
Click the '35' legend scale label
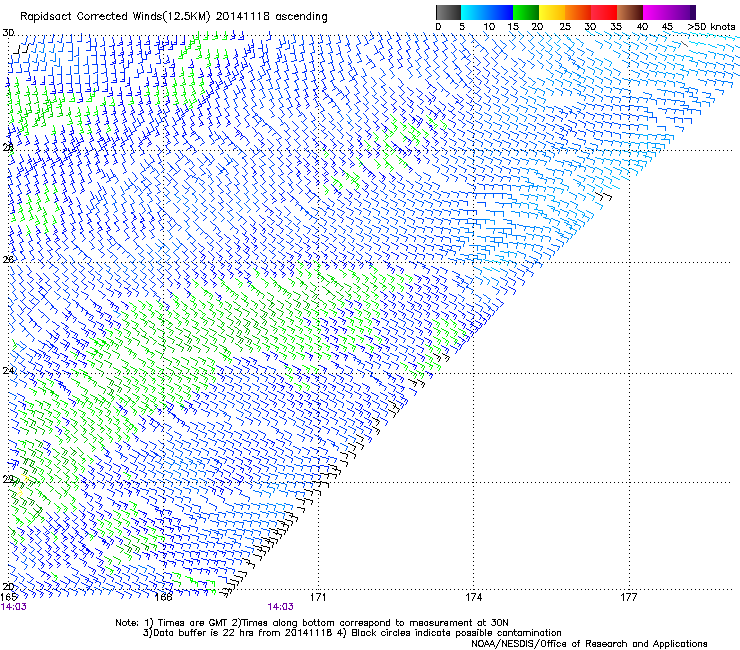click(616, 27)
